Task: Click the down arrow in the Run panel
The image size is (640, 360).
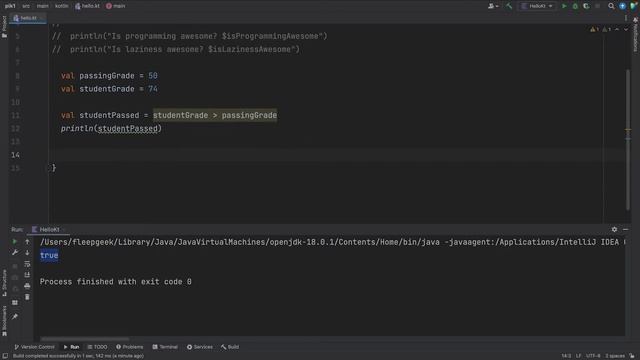Action: point(27,253)
